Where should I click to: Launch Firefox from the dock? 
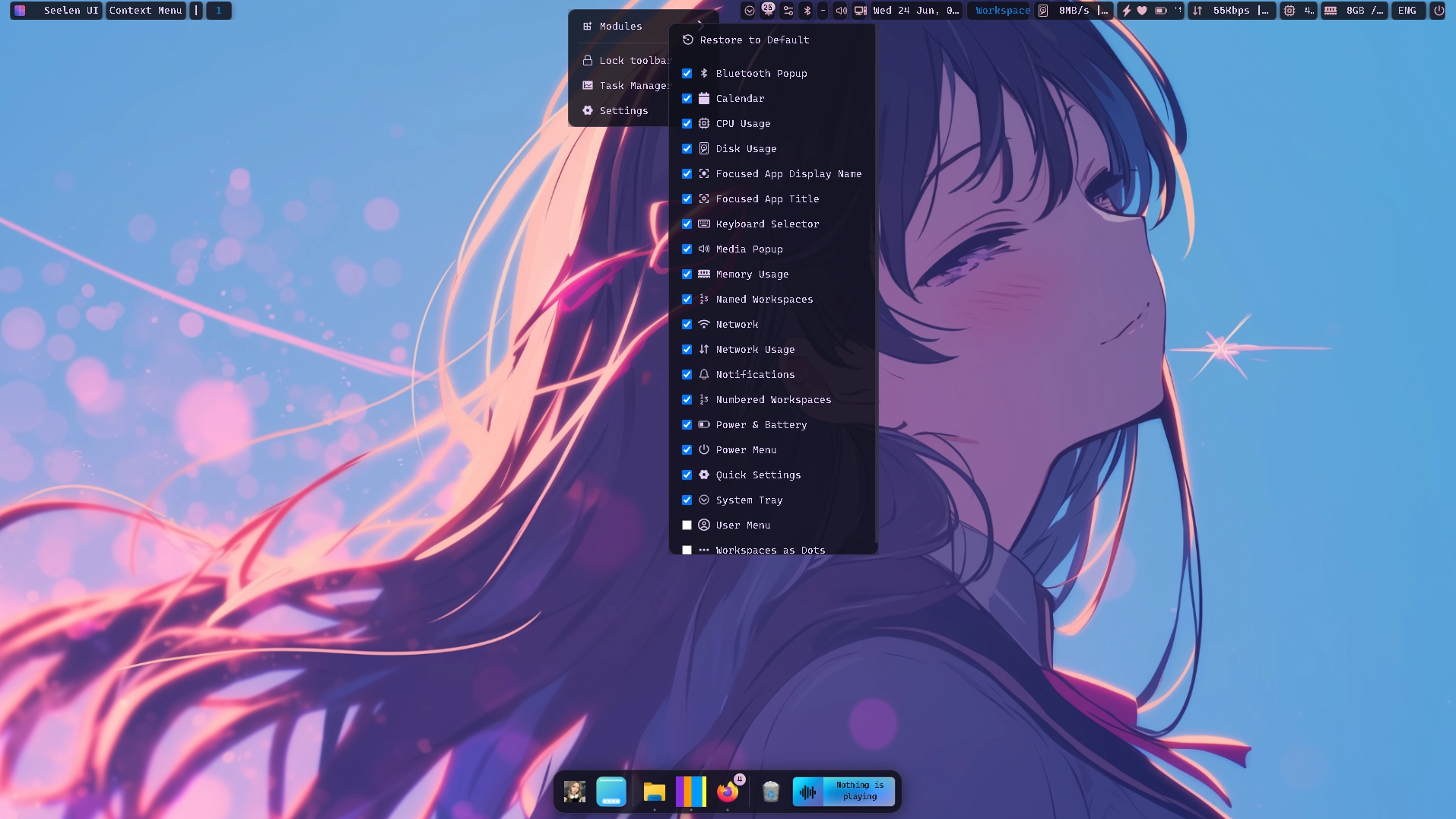pos(728,792)
